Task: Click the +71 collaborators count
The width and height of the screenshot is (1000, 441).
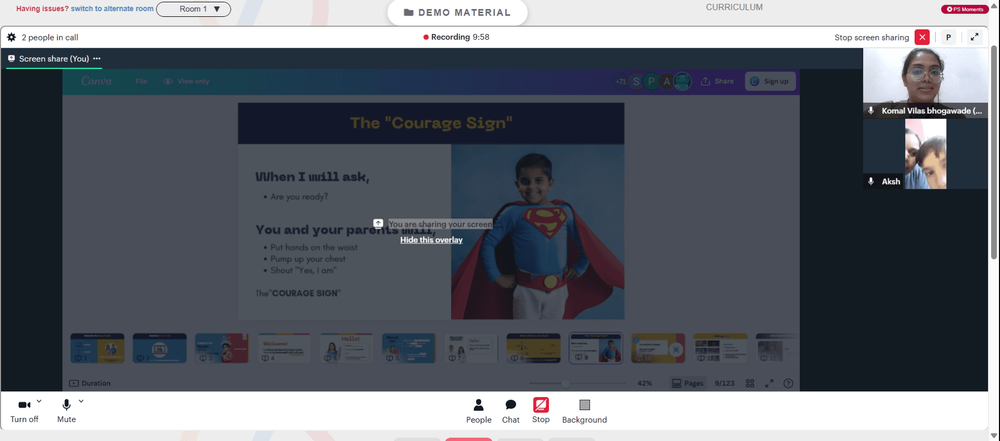Action: click(x=620, y=82)
